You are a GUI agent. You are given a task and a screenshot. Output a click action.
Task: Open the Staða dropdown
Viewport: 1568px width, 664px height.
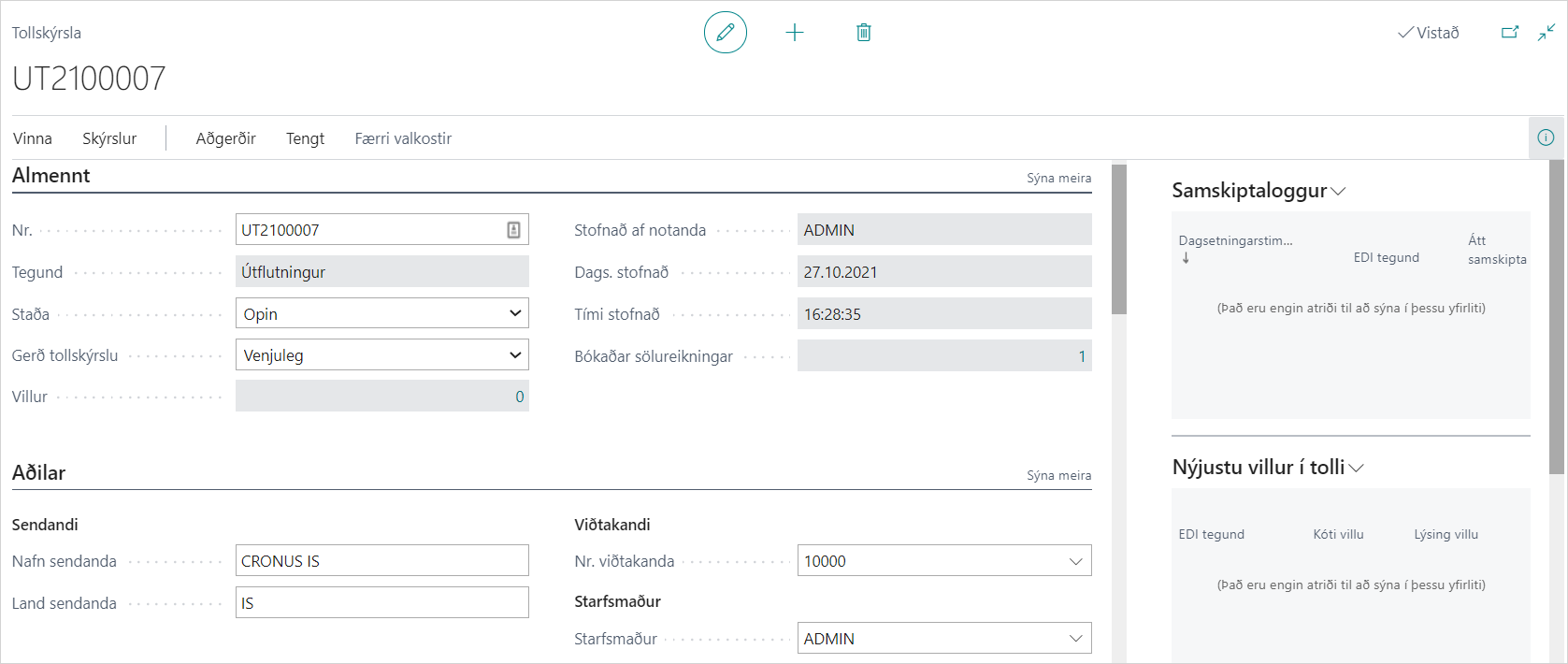[x=514, y=313]
